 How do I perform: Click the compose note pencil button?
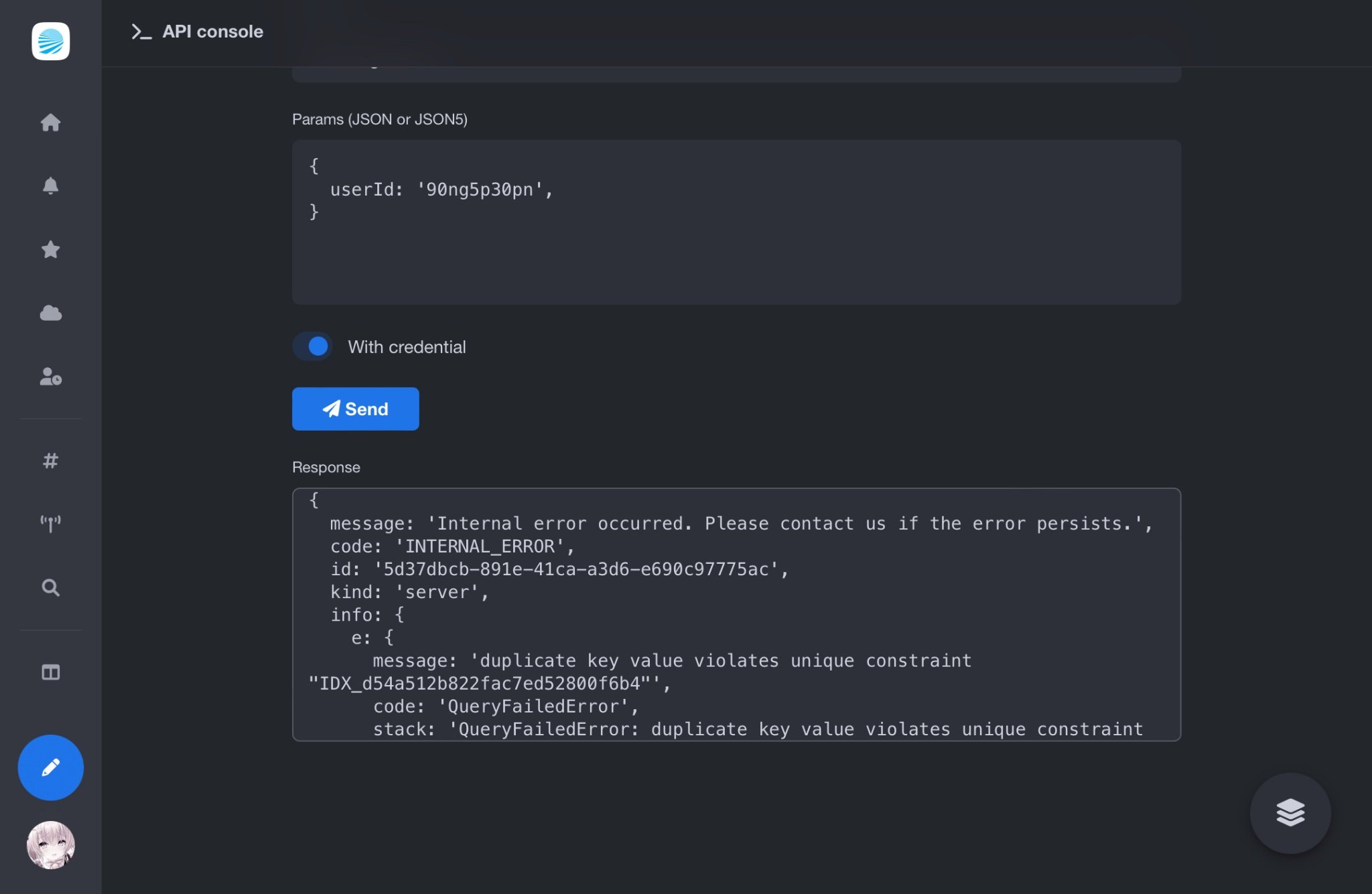[50, 767]
